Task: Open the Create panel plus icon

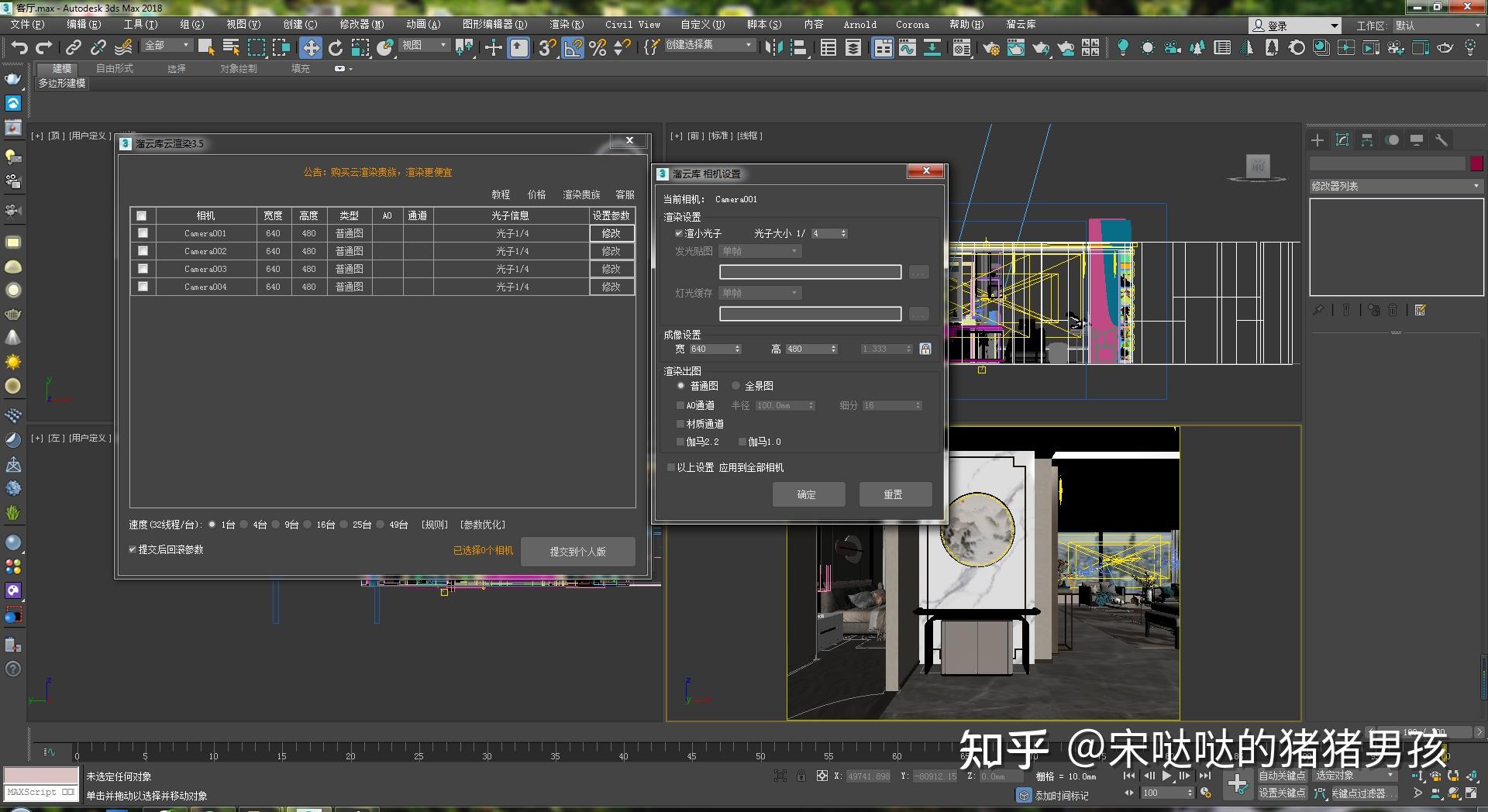Action: 1317,140
